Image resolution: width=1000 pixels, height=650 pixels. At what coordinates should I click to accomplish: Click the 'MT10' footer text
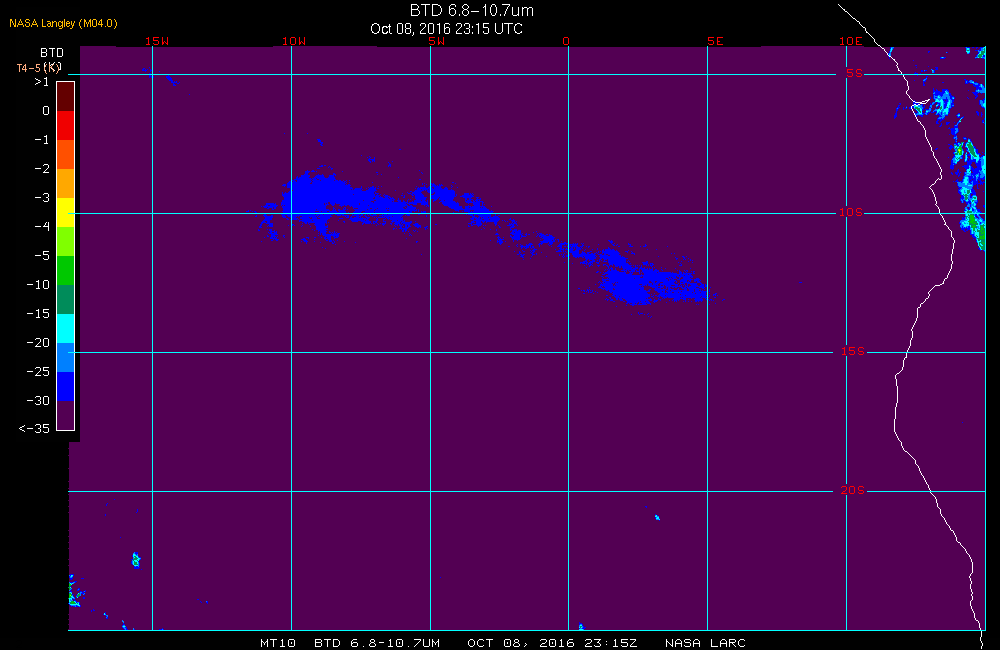click(x=278, y=643)
